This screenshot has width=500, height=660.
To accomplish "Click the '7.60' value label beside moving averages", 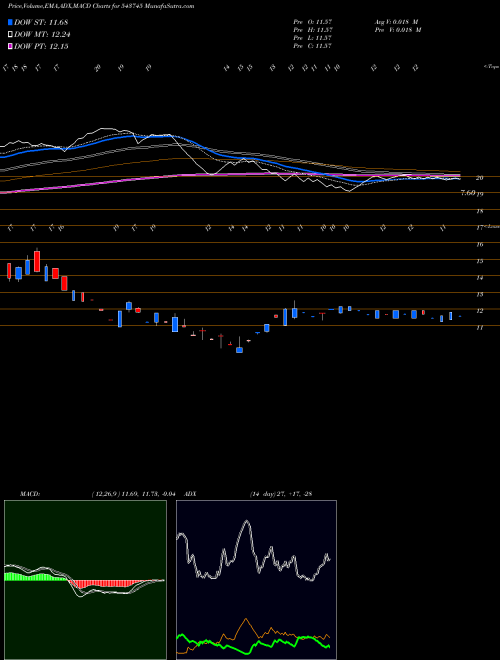I will coord(468,193).
